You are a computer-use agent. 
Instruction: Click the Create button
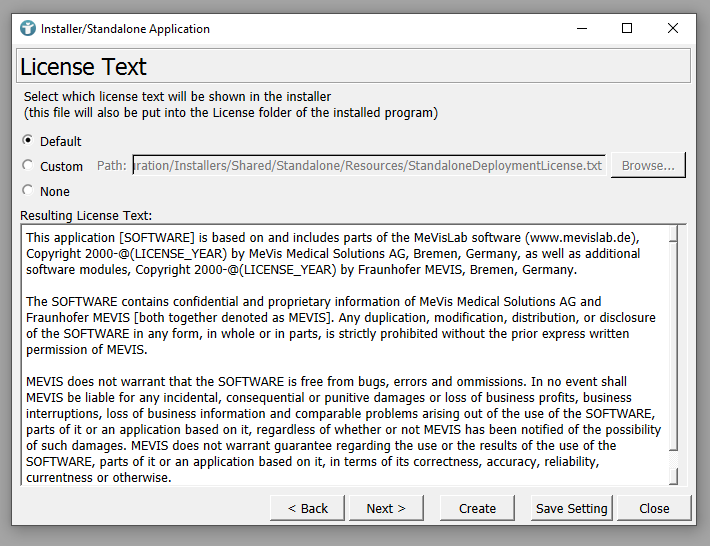pyautogui.click(x=477, y=508)
